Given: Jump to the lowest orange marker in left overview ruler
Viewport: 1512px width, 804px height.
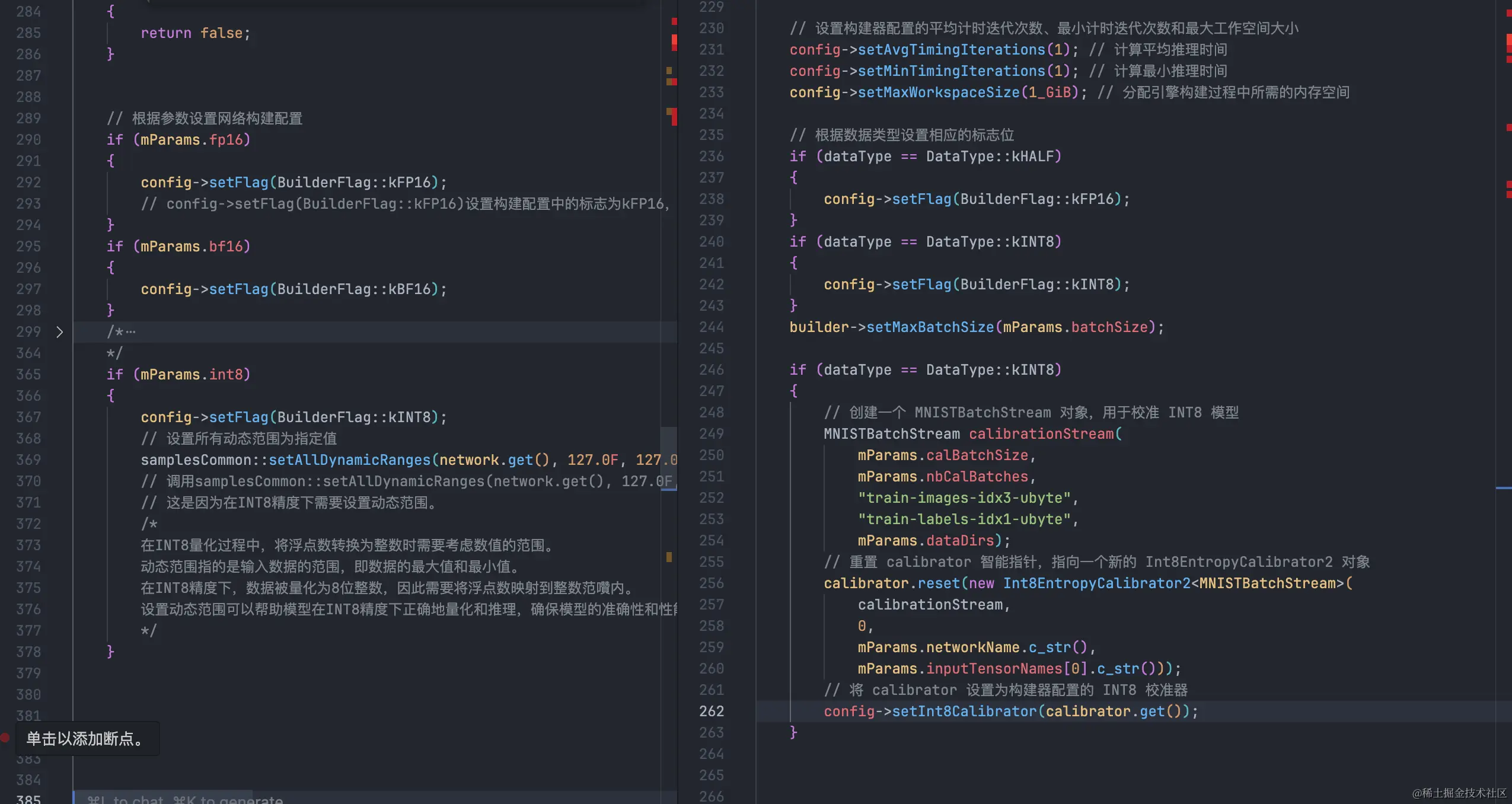Looking at the screenshot, I should click(x=669, y=557).
